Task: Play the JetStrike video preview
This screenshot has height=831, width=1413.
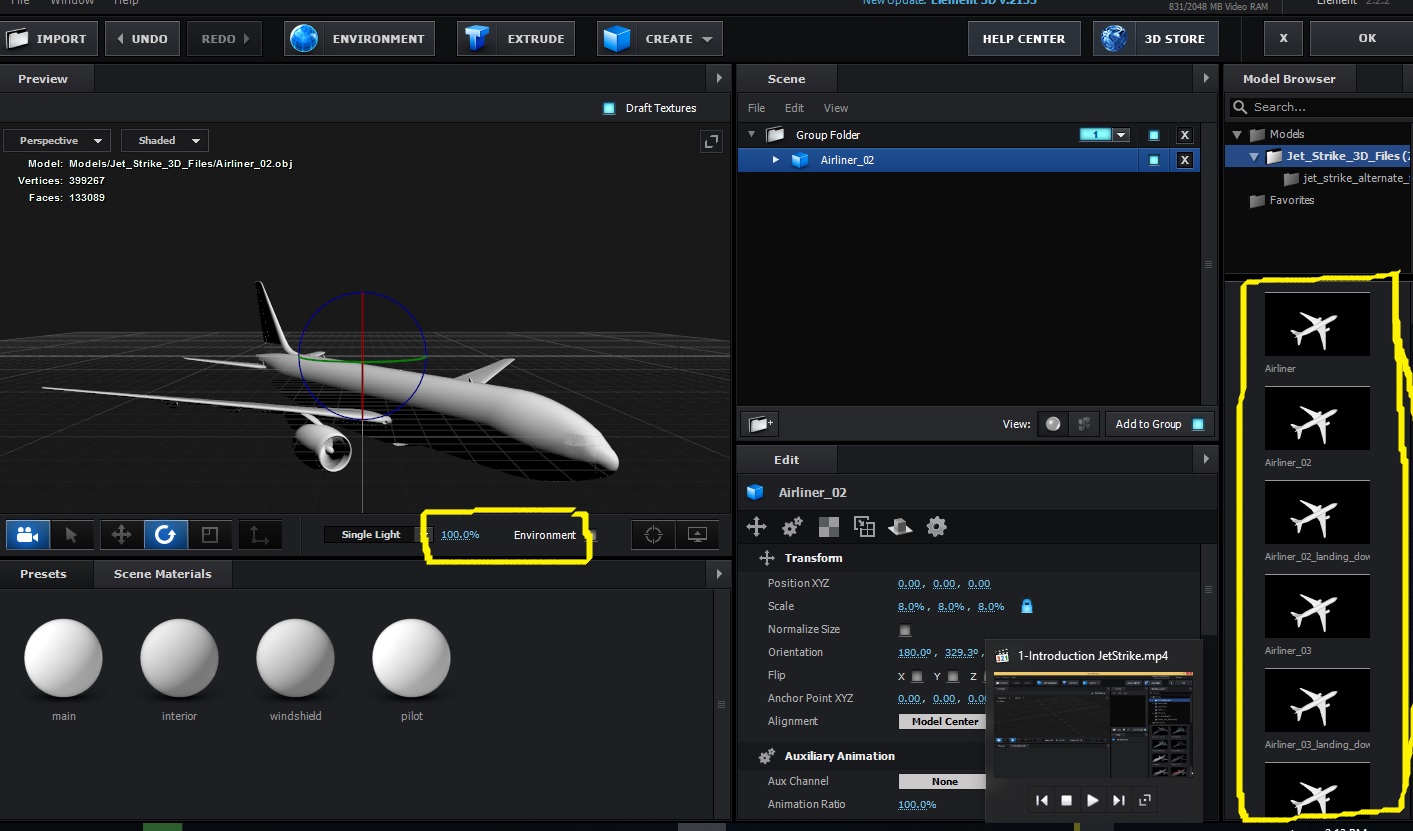Action: (1092, 800)
